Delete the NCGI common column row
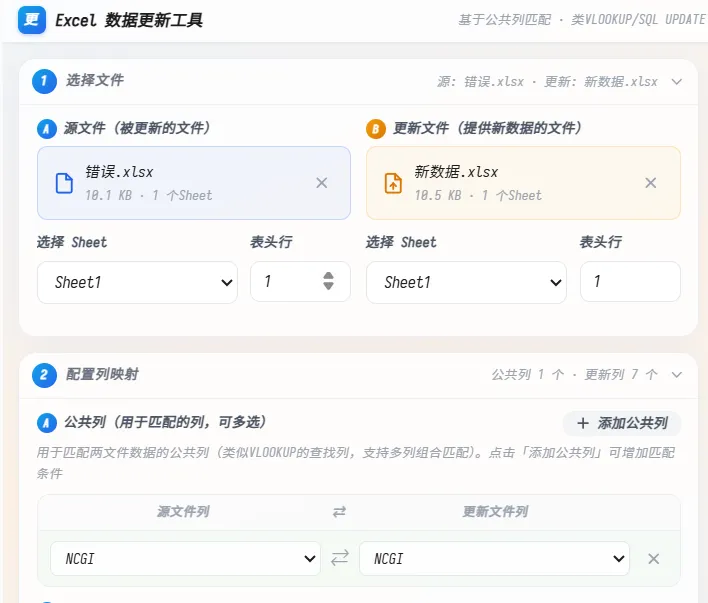Screen dimensions: 708x603 [x=653, y=559]
